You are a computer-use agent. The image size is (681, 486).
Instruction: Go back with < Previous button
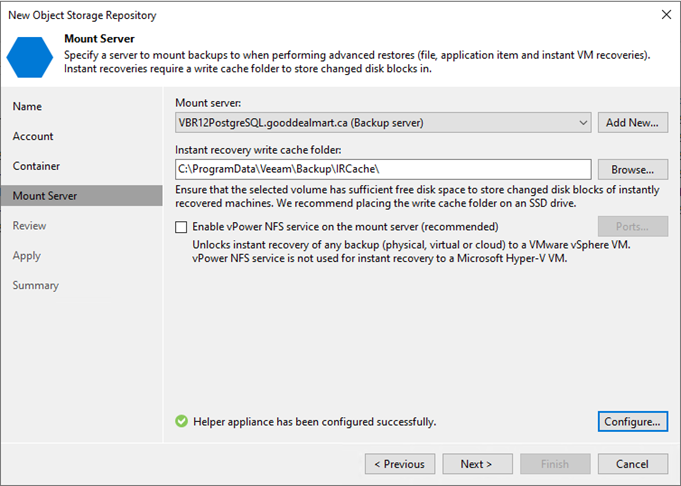(400, 464)
